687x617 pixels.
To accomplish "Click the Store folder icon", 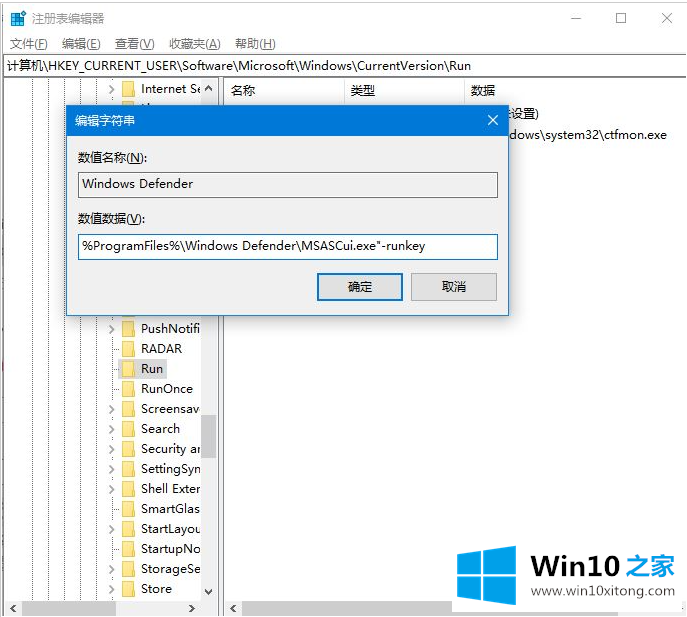I will [x=128, y=589].
